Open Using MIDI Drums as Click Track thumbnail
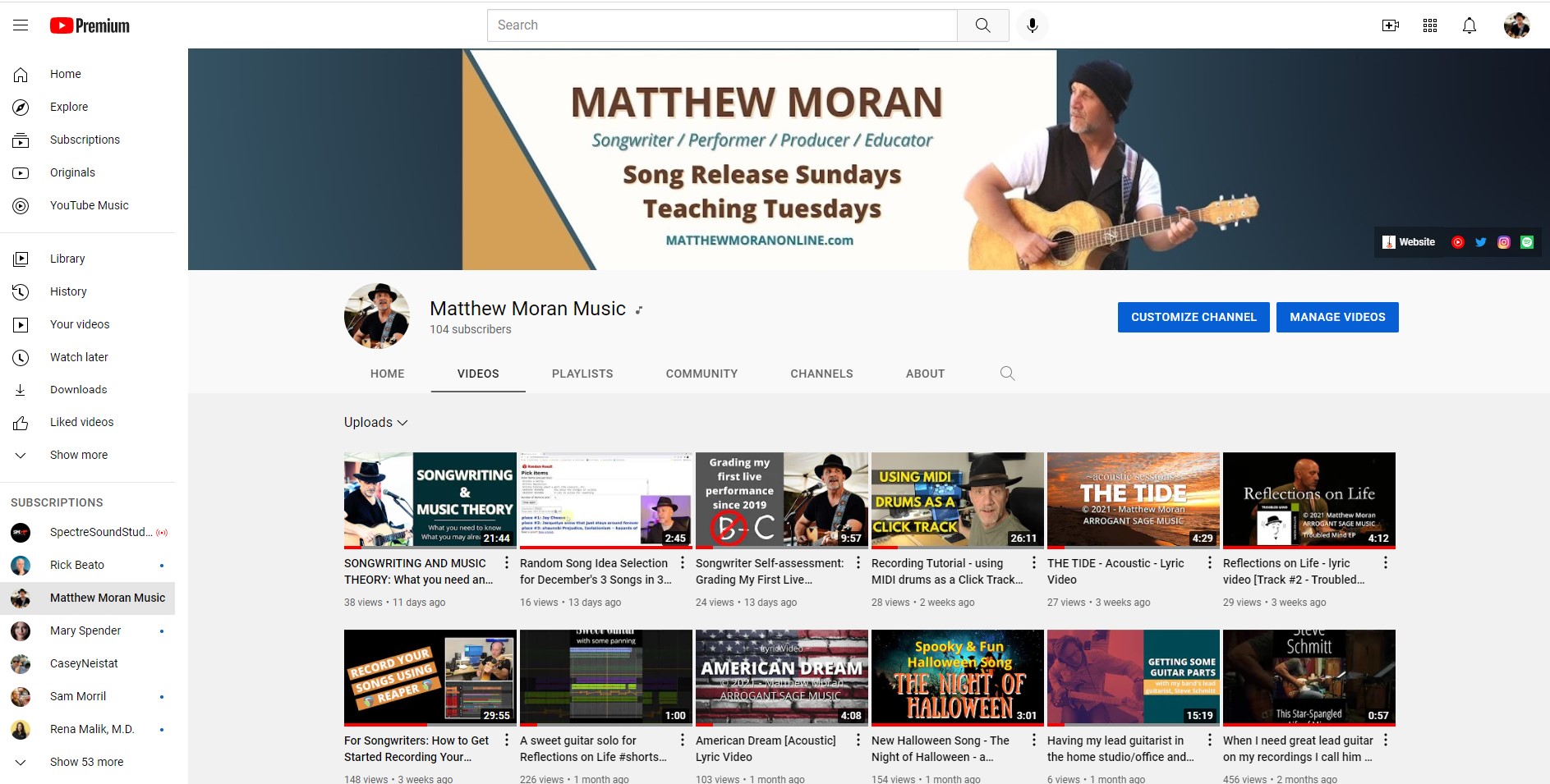 tap(958, 500)
